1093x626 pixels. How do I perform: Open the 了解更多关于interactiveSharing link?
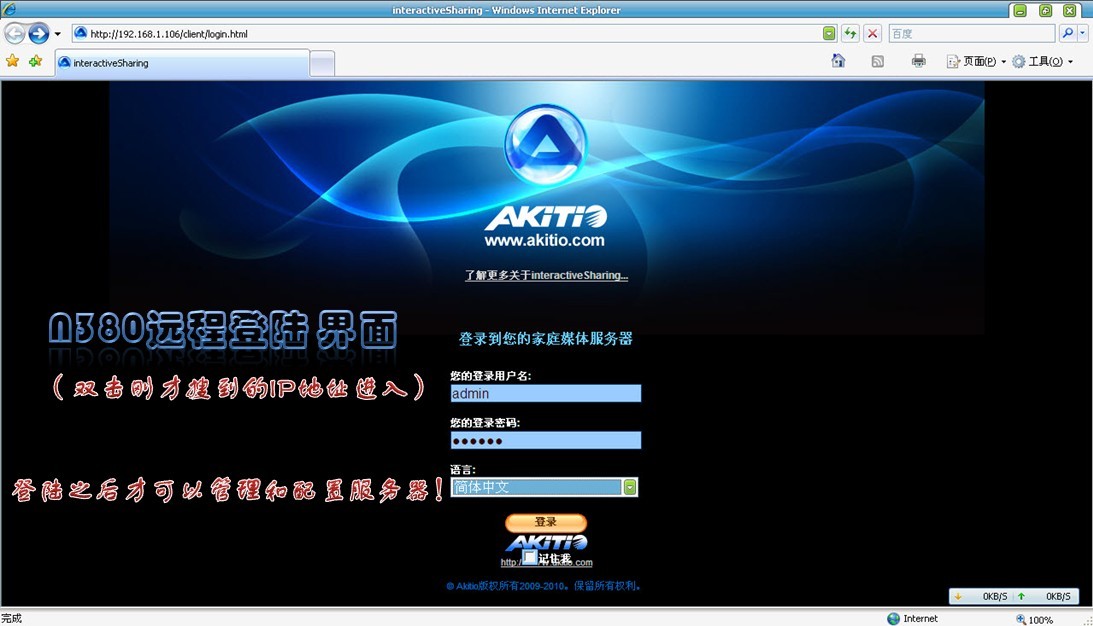click(546, 275)
